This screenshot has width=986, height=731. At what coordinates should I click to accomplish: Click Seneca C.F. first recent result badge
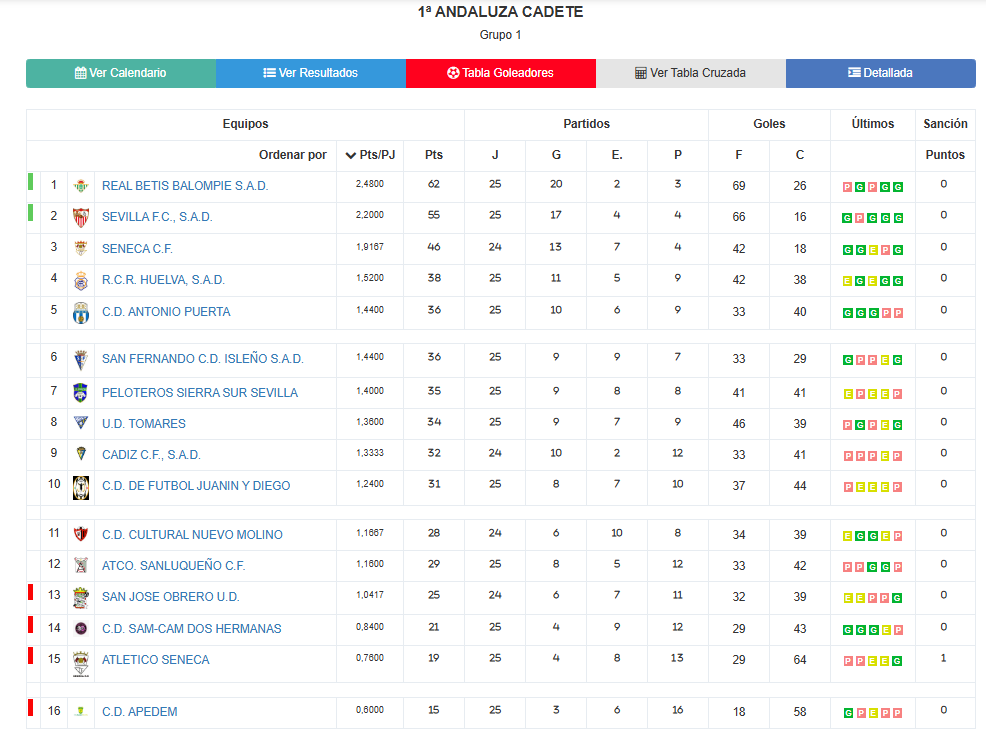click(x=848, y=250)
